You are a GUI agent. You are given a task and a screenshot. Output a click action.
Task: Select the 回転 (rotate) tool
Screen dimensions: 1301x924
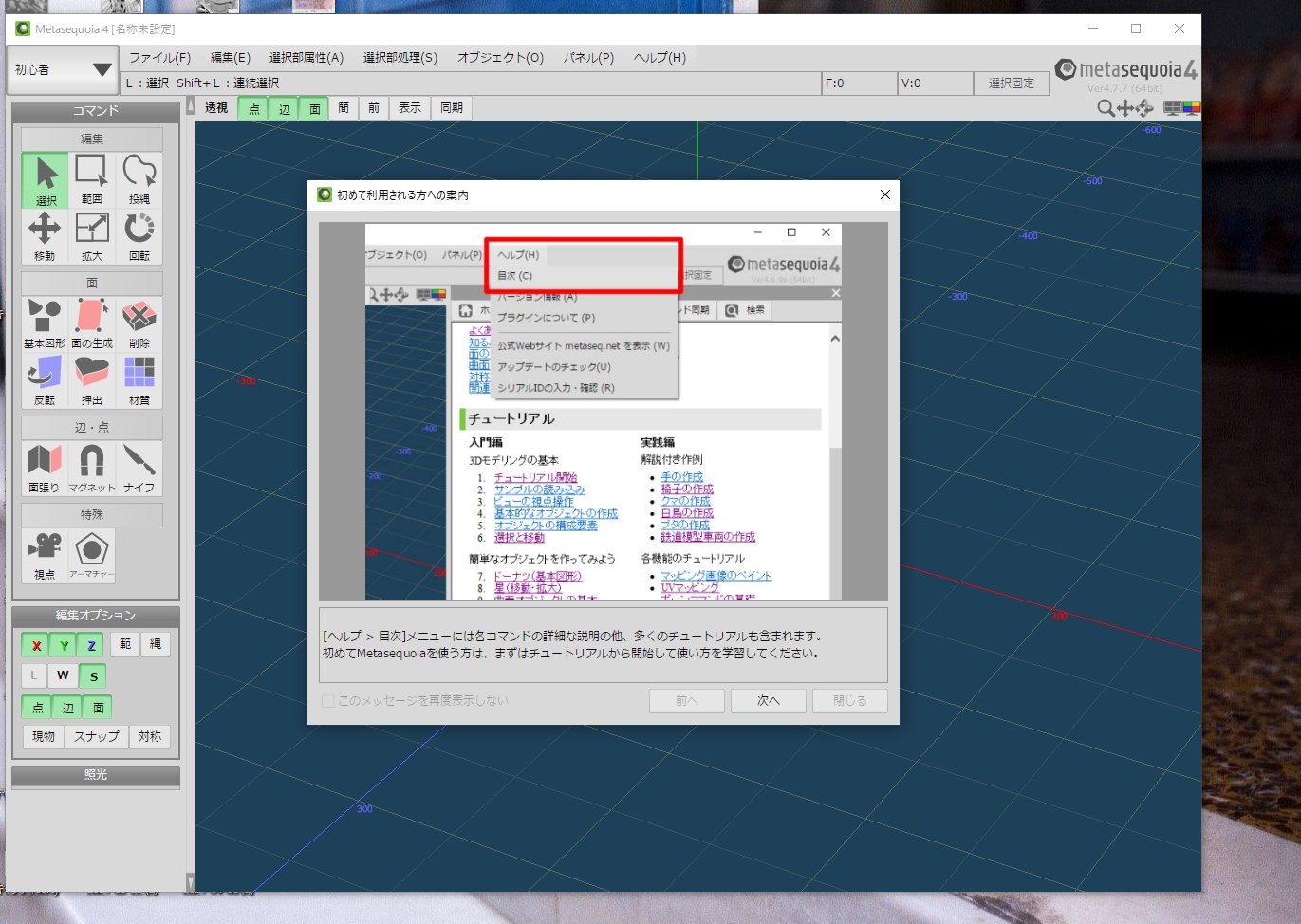point(139,236)
